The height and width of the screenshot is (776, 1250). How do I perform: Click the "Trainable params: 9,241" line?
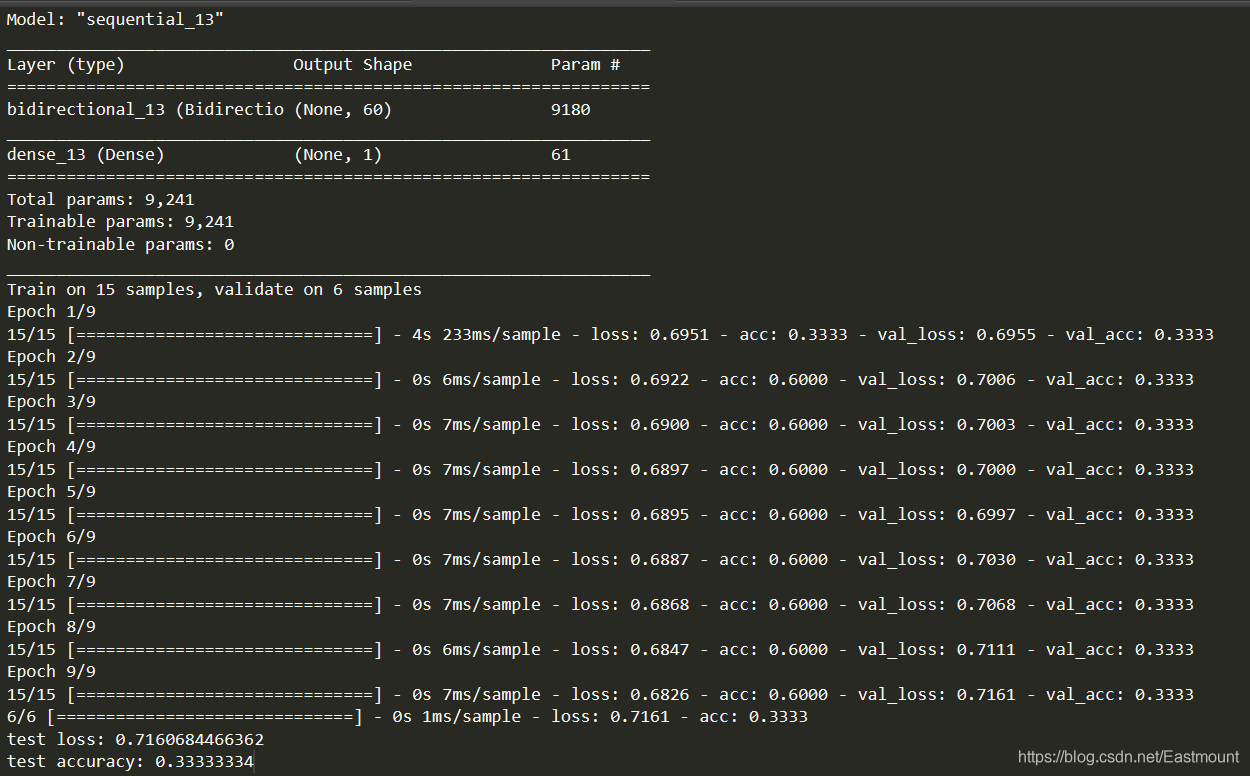coord(120,222)
